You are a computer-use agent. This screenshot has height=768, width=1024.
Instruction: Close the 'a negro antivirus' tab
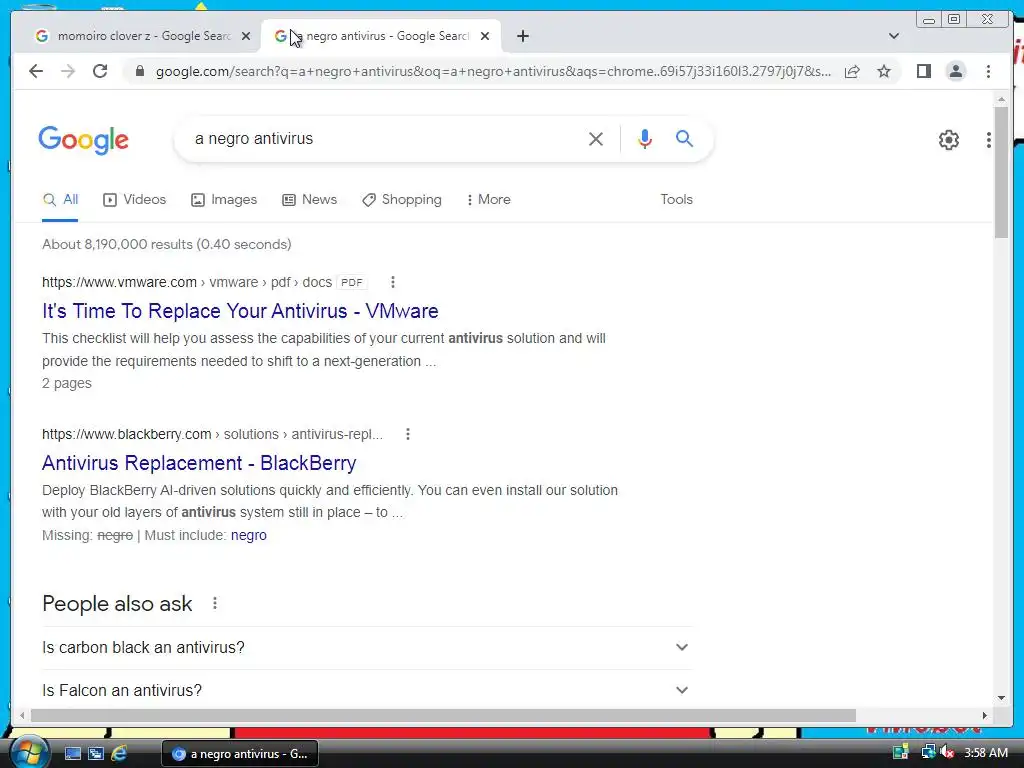click(485, 36)
